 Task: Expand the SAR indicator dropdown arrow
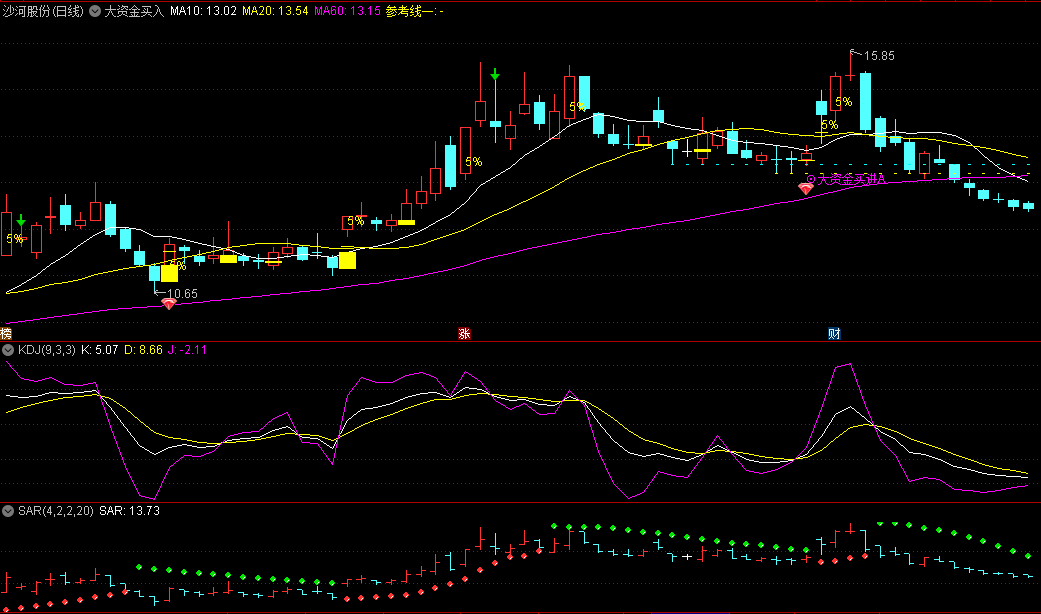pyautogui.click(x=8, y=511)
